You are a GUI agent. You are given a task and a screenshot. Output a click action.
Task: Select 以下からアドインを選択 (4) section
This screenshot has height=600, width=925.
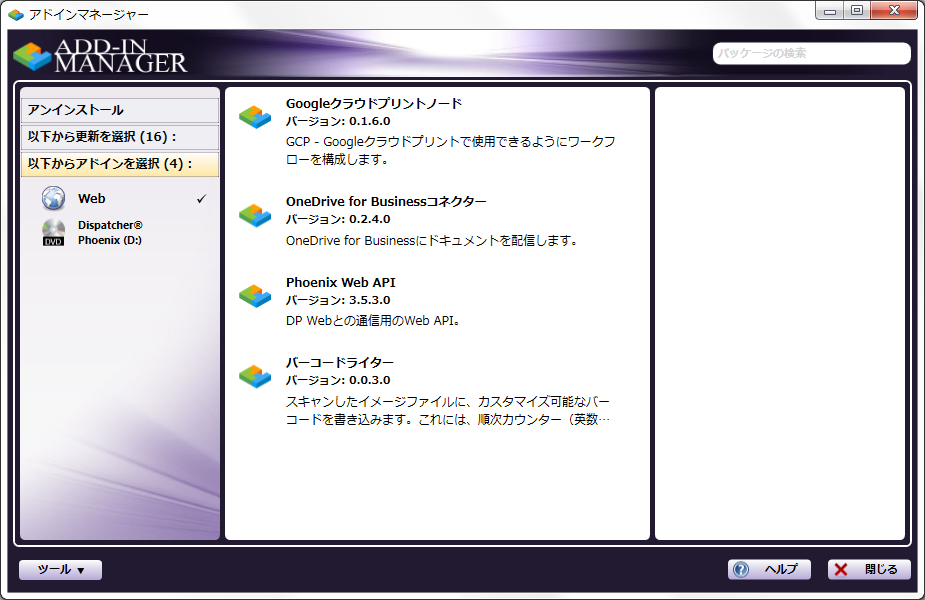click(120, 164)
